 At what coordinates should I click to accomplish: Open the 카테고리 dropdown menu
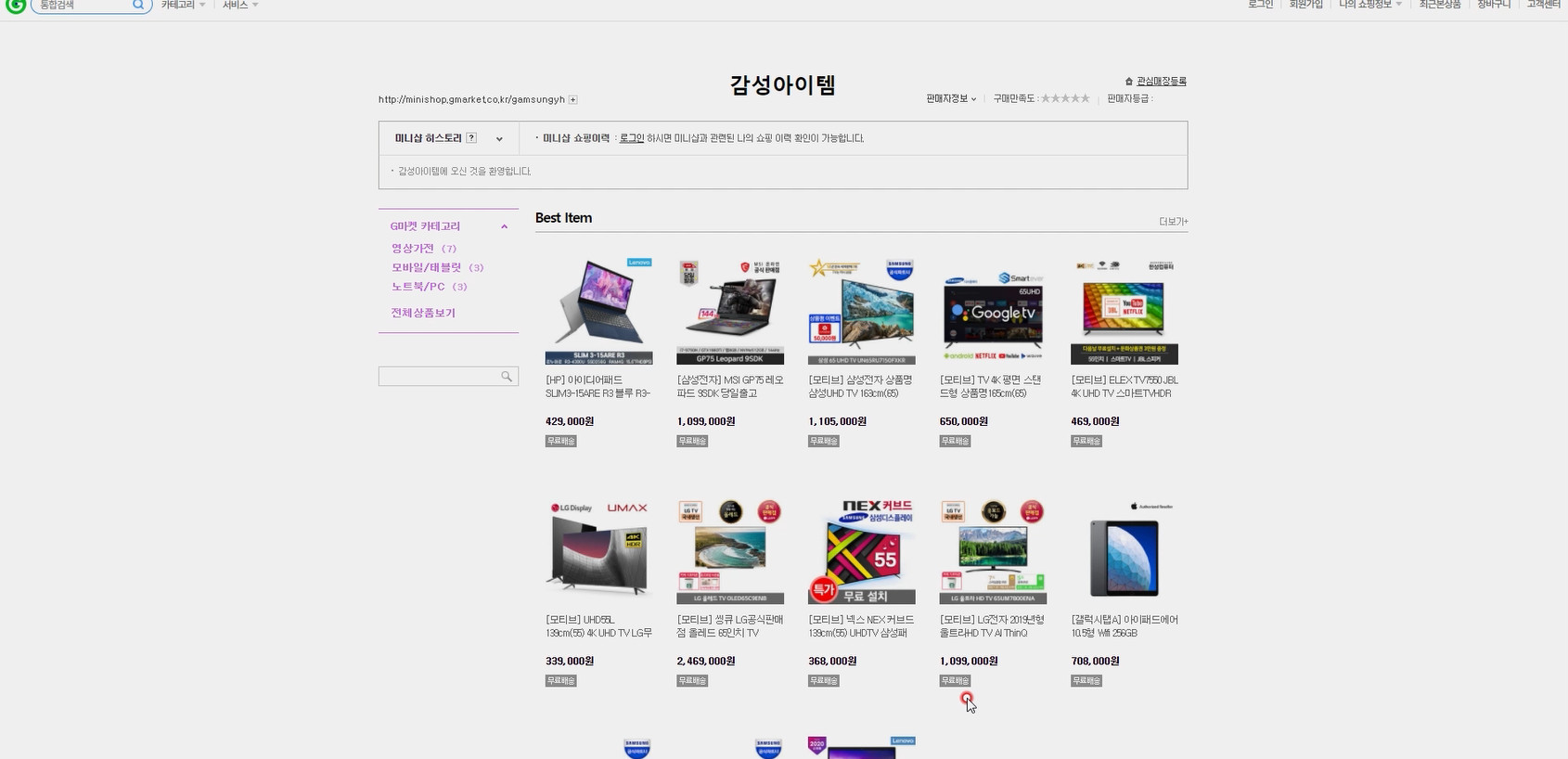[183, 5]
